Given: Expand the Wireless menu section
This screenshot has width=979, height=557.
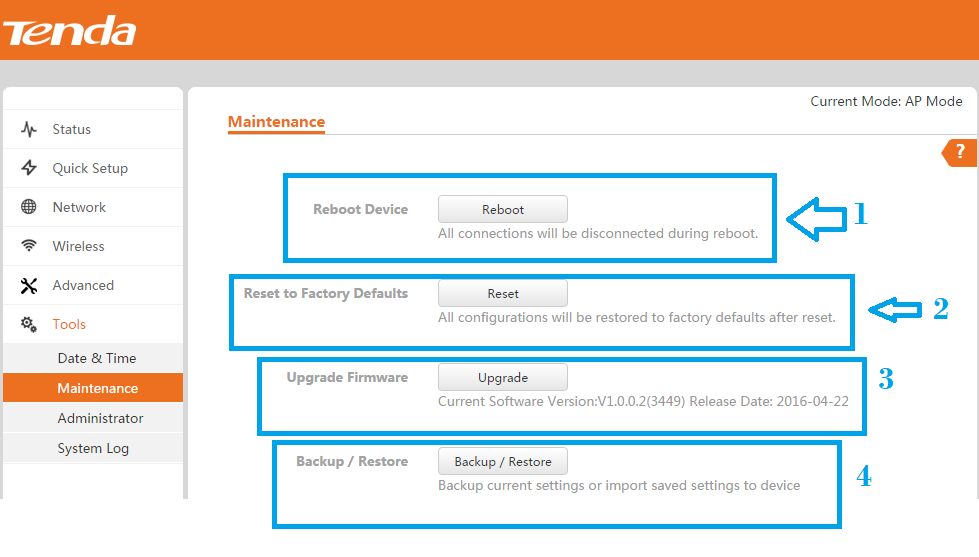Looking at the screenshot, I should [x=78, y=246].
